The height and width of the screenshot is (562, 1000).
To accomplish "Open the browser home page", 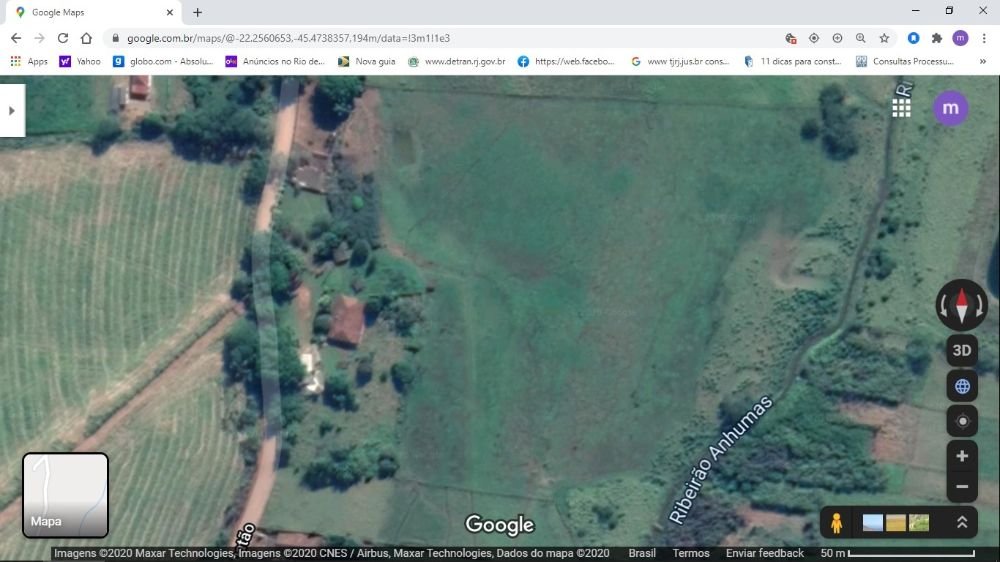I will click(86, 38).
